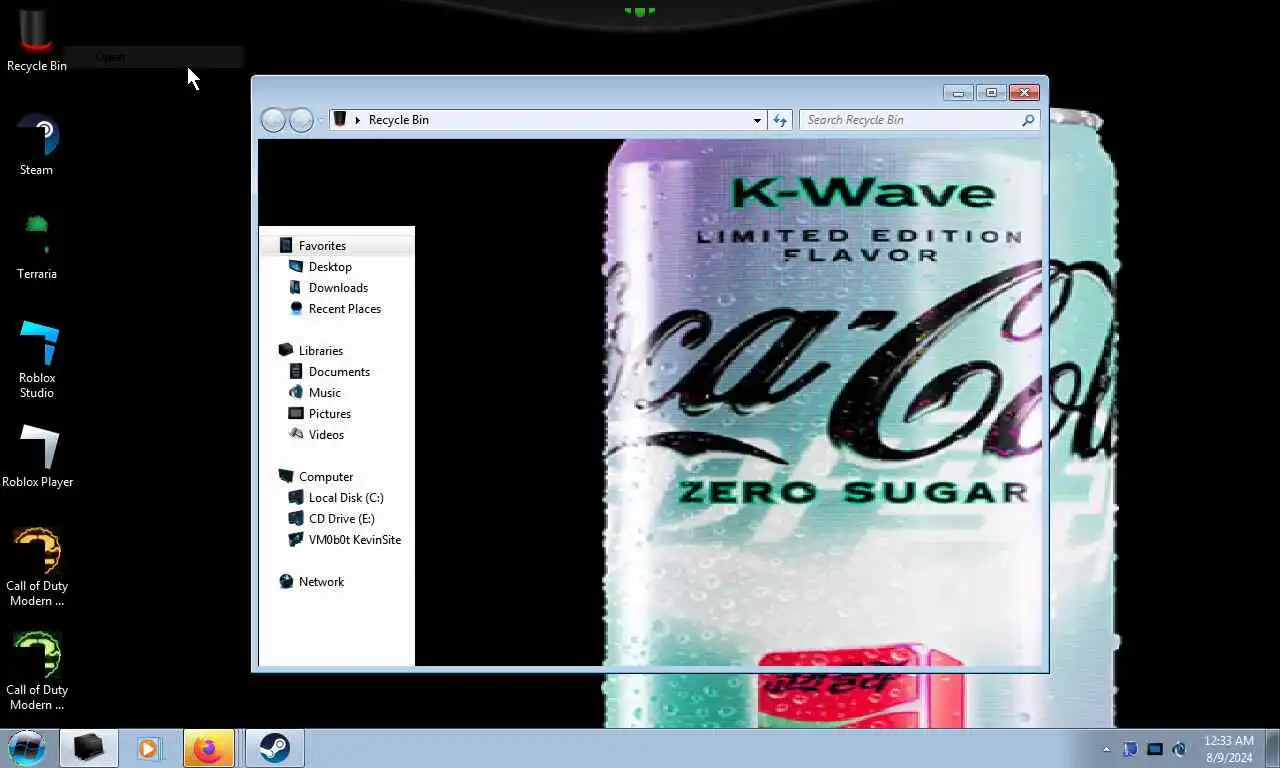Click the search magnifier icon
The image size is (1280, 768).
pyautogui.click(x=1028, y=120)
